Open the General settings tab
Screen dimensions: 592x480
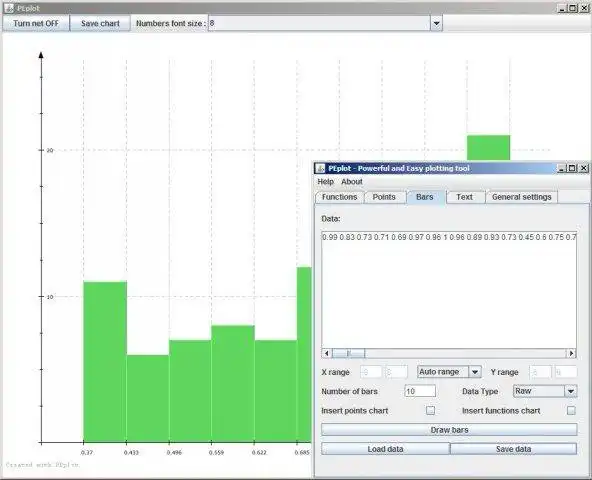521,197
